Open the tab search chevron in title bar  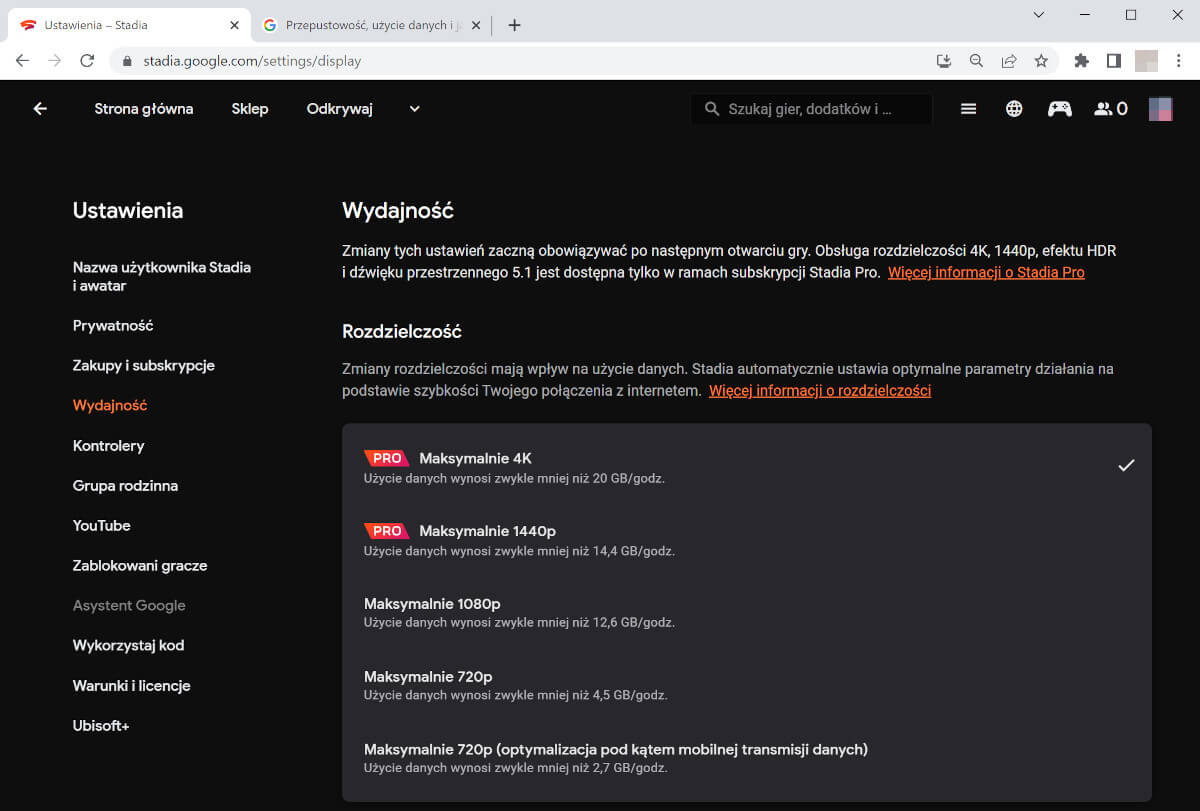(x=1039, y=15)
